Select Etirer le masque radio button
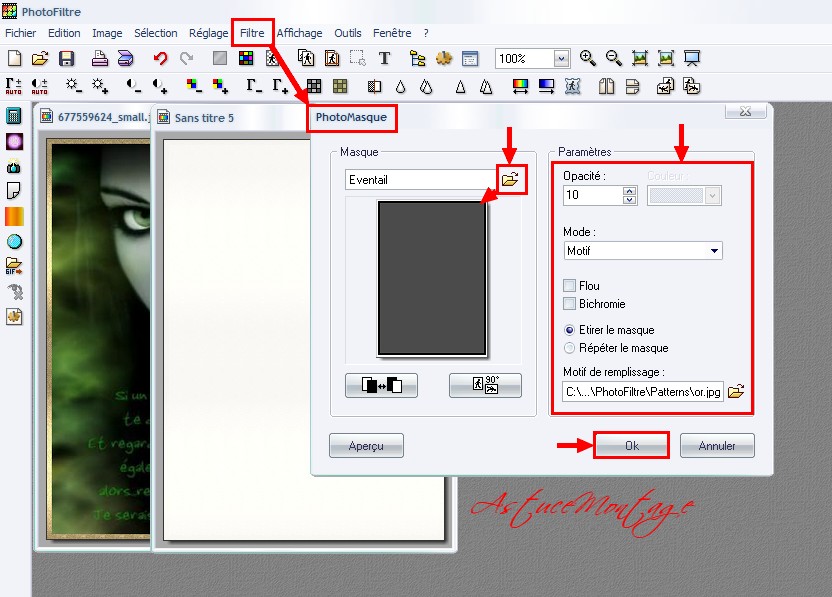The image size is (832, 597). [x=569, y=330]
